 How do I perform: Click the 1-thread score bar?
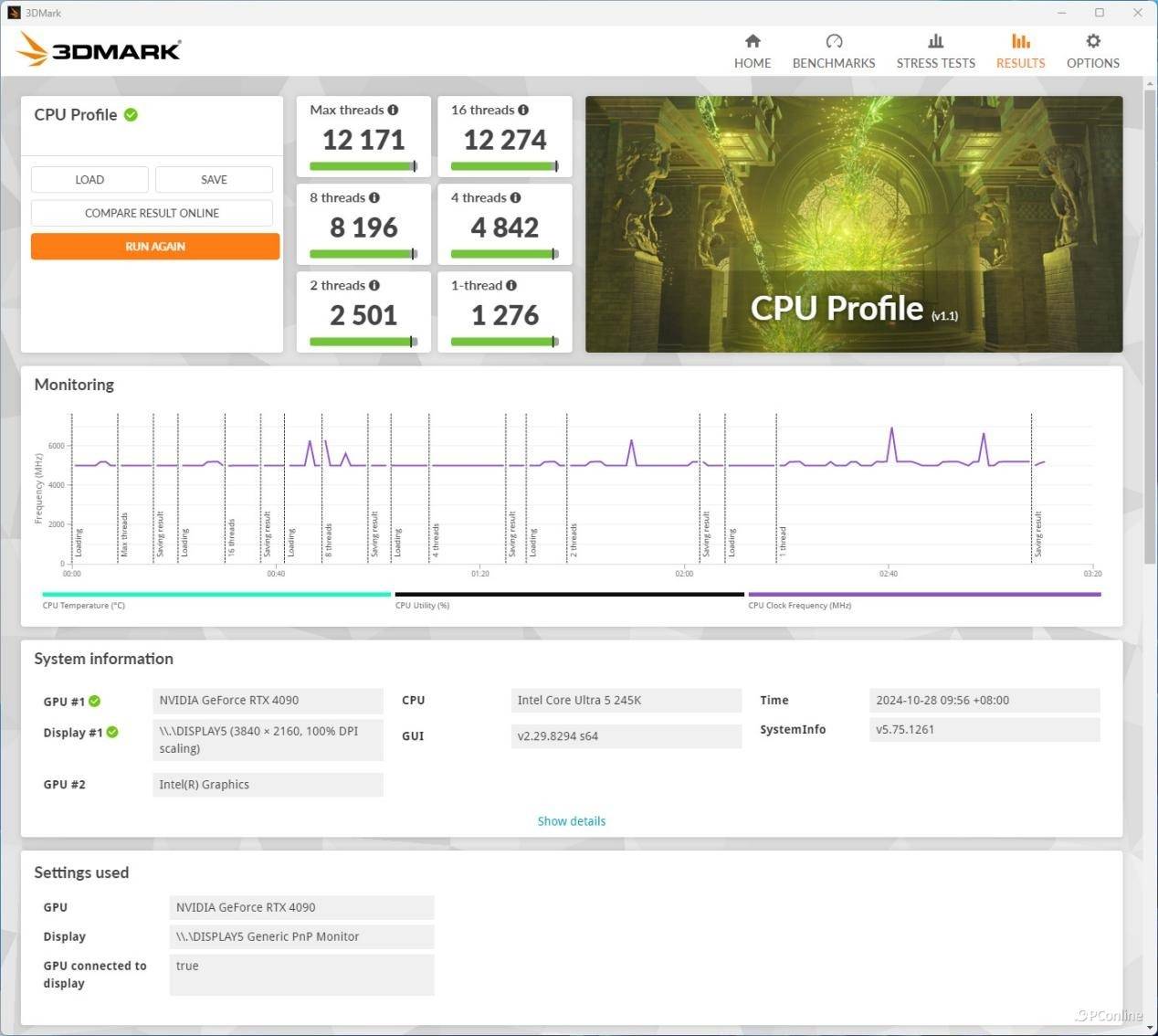[x=505, y=342]
